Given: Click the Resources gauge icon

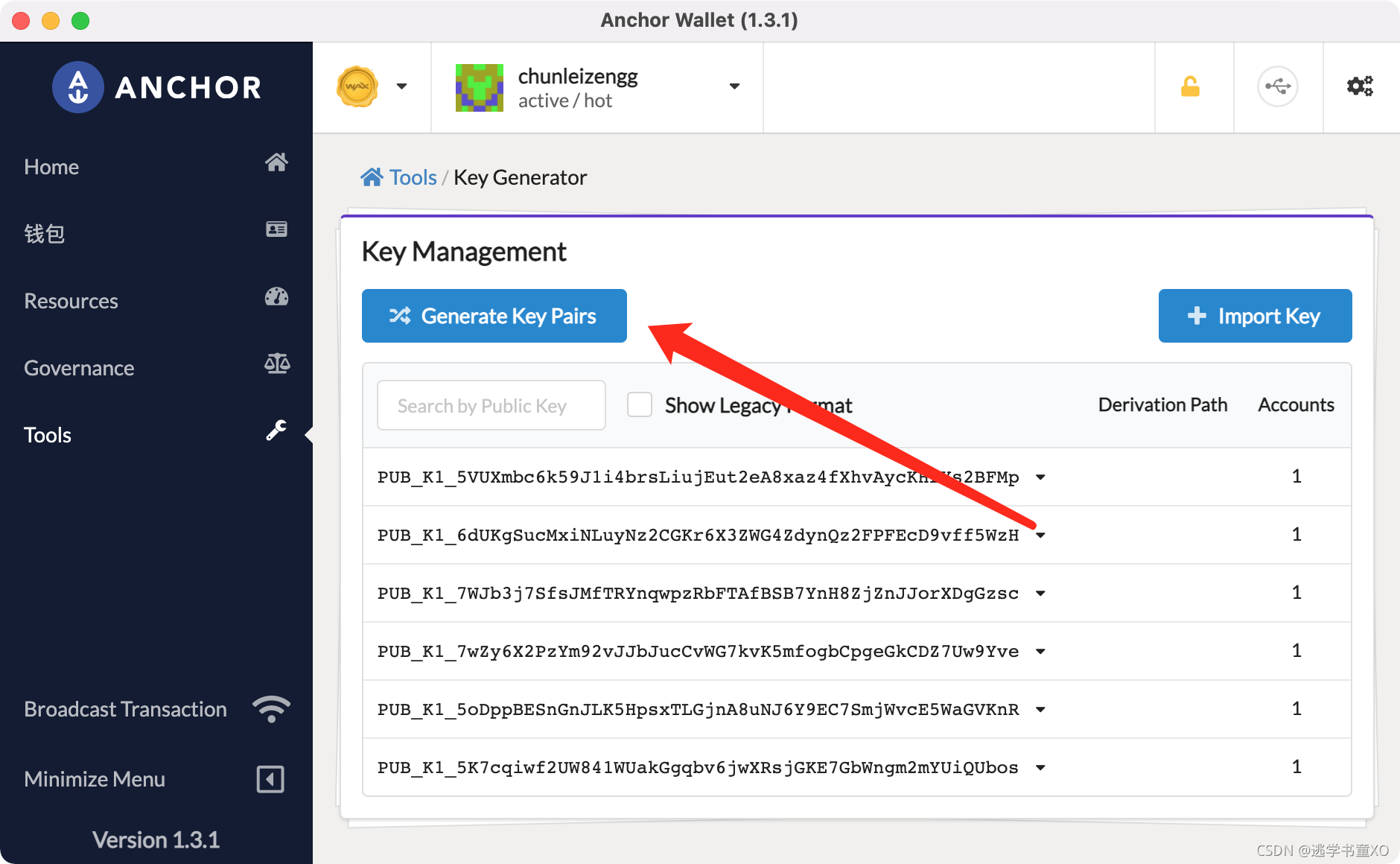Looking at the screenshot, I should [276, 296].
